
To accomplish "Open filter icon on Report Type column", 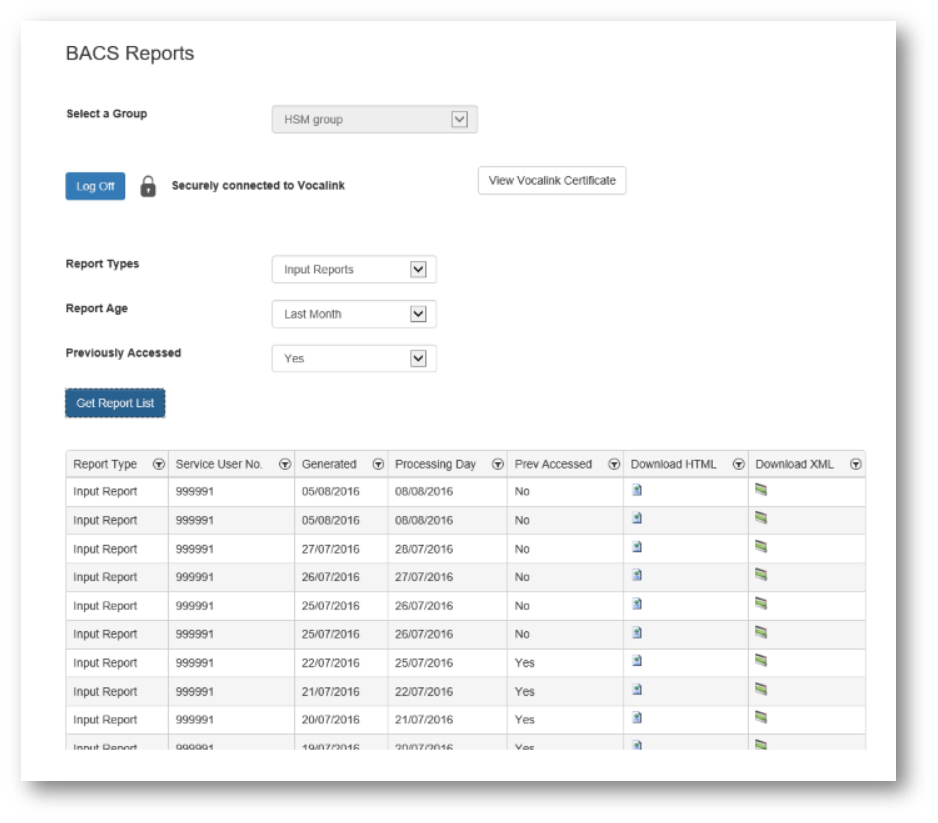I will click(x=158, y=464).
